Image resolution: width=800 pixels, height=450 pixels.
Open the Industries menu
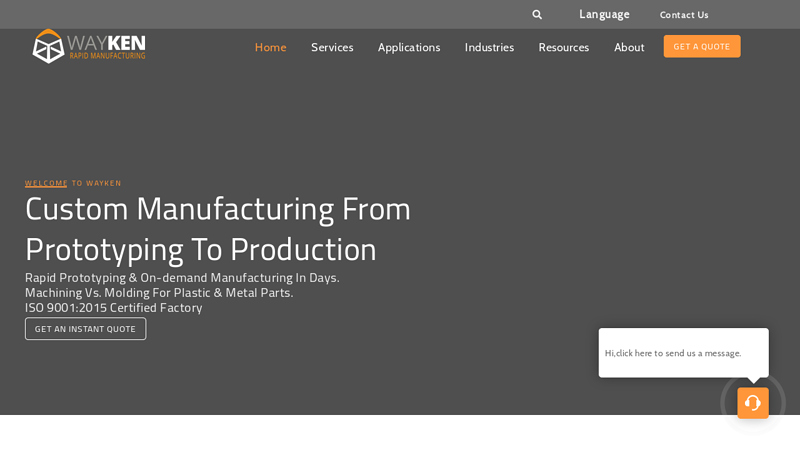(489, 47)
